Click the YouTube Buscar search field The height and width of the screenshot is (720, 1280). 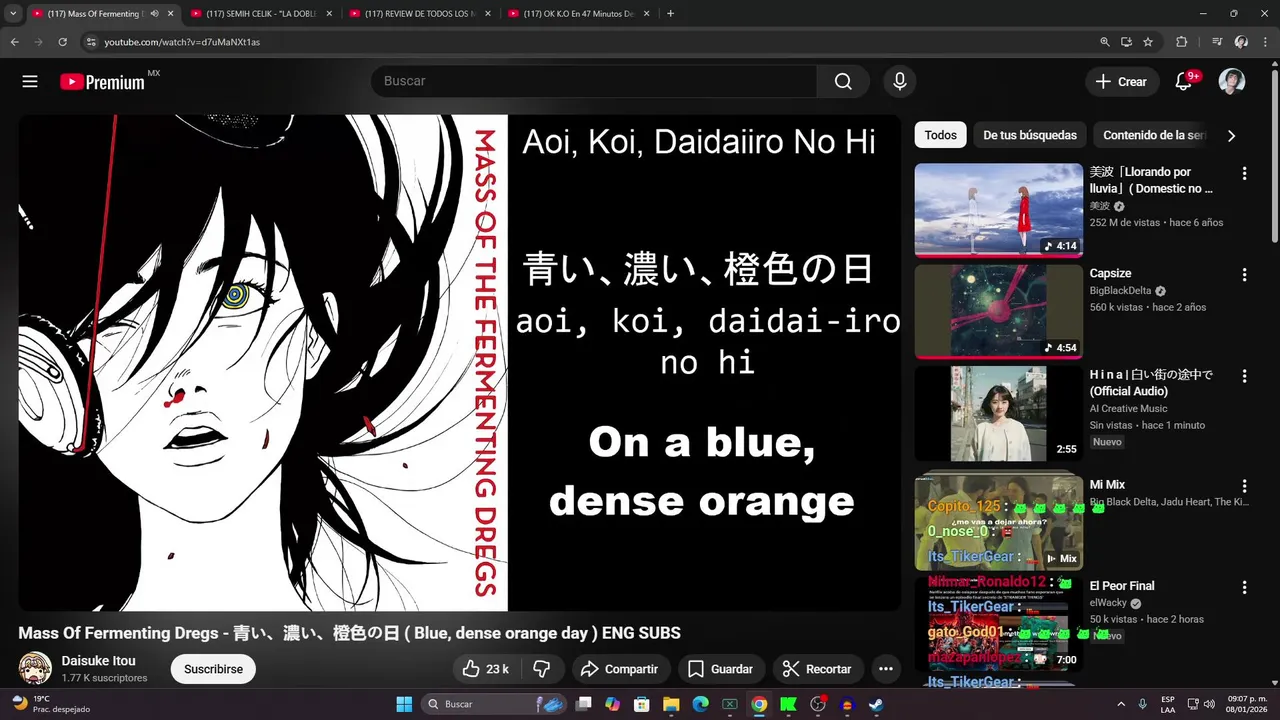(x=594, y=82)
